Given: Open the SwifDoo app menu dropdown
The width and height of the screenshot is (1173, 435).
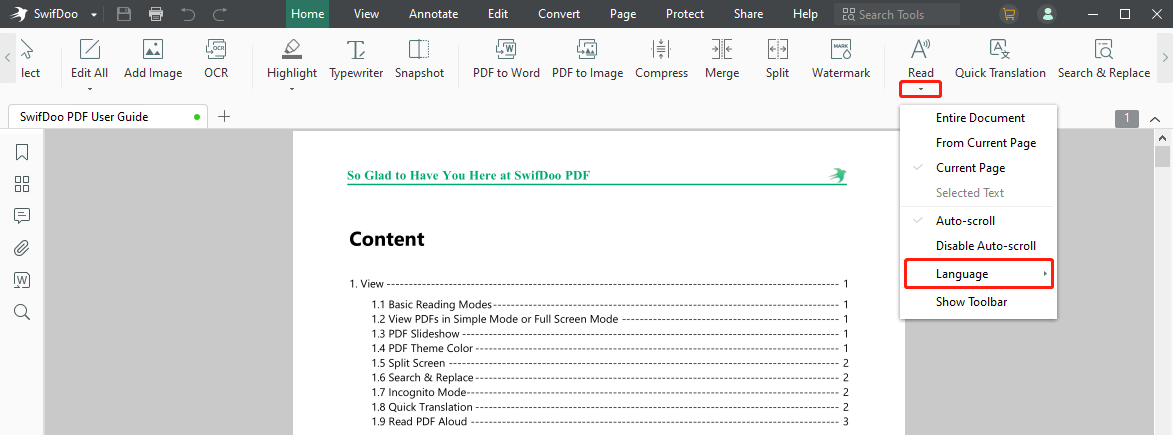Looking at the screenshot, I should point(94,14).
